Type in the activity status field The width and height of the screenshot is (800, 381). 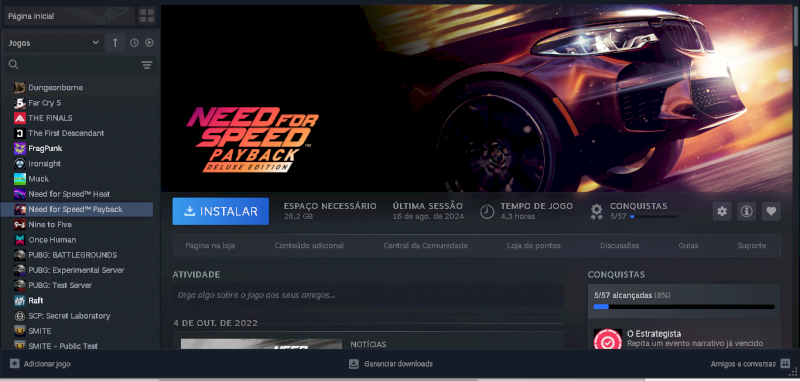368,295
